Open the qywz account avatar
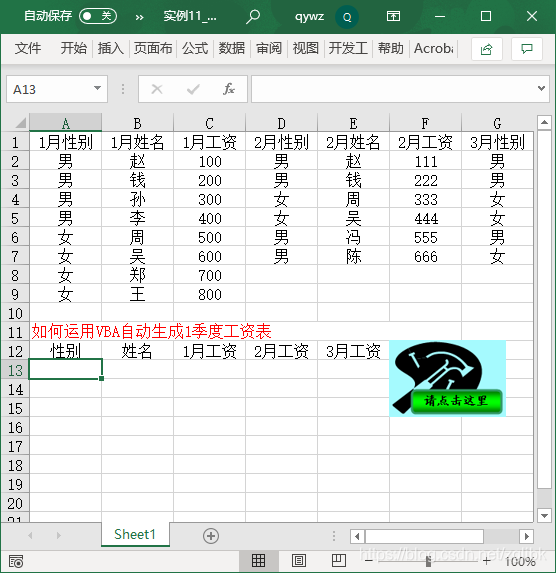 pyautogui.click(x=347, y=17)
